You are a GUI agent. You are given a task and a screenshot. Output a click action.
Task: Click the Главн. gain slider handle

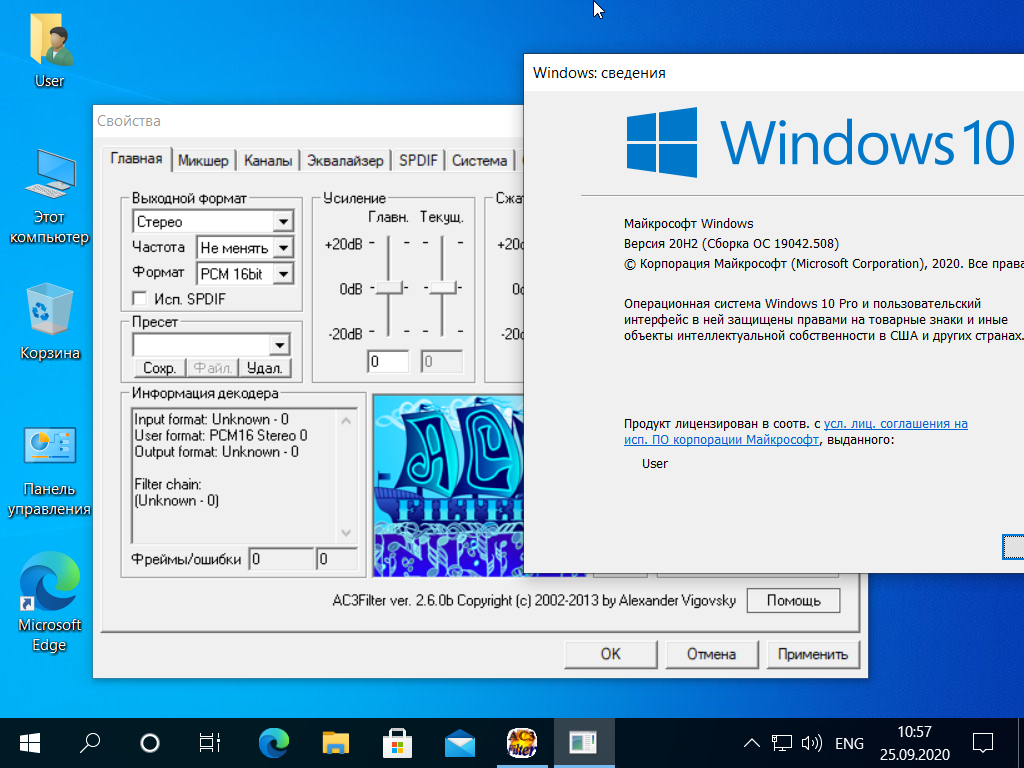tap(389, 287)
